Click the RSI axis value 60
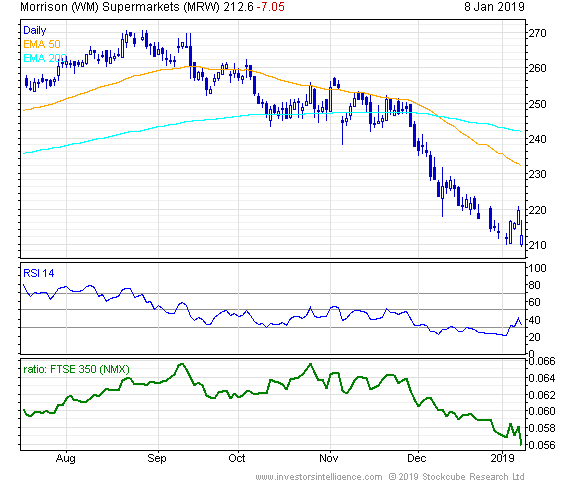 (534, 302)
